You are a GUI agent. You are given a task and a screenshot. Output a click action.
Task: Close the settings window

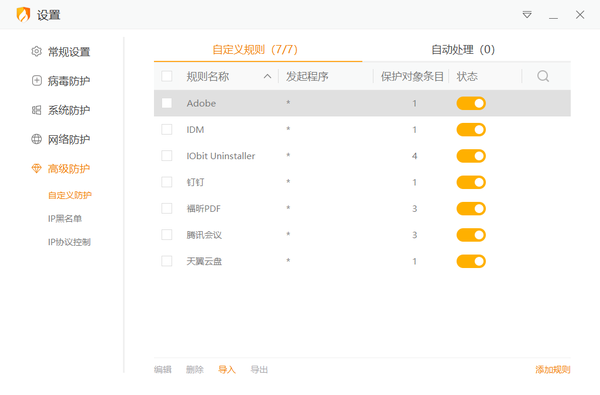pyautogui.click(x=580, y=15)
